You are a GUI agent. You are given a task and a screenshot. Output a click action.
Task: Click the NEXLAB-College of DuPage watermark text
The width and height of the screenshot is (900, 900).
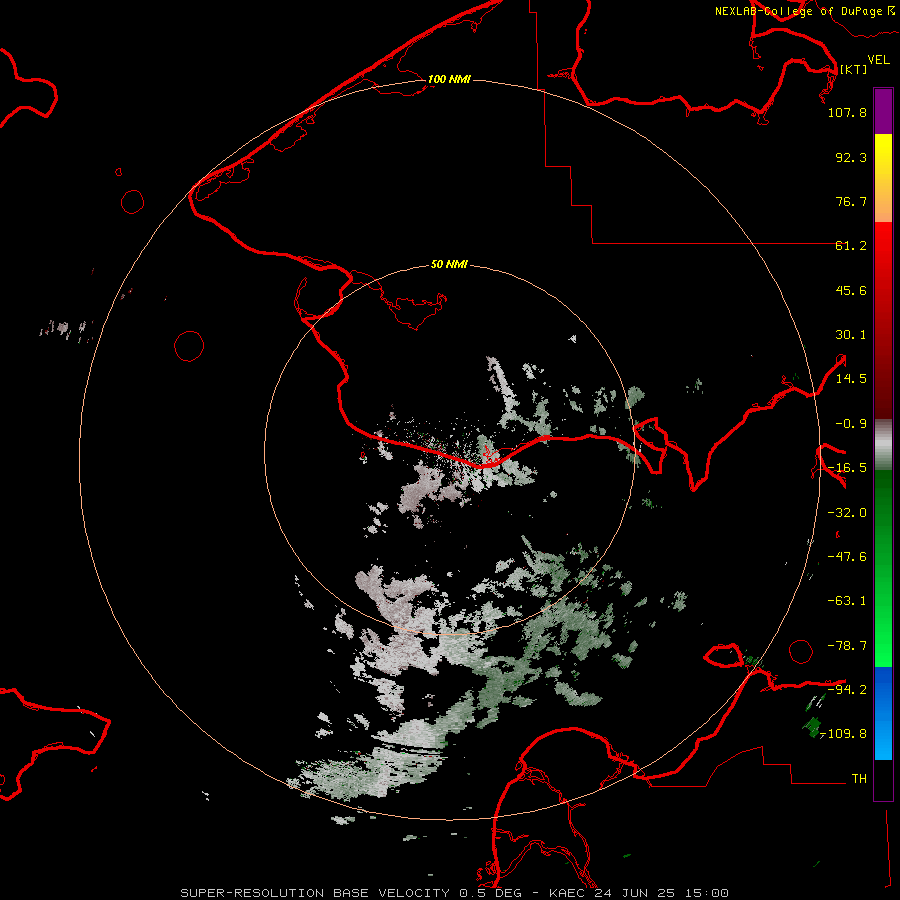[x=804, y=11]
